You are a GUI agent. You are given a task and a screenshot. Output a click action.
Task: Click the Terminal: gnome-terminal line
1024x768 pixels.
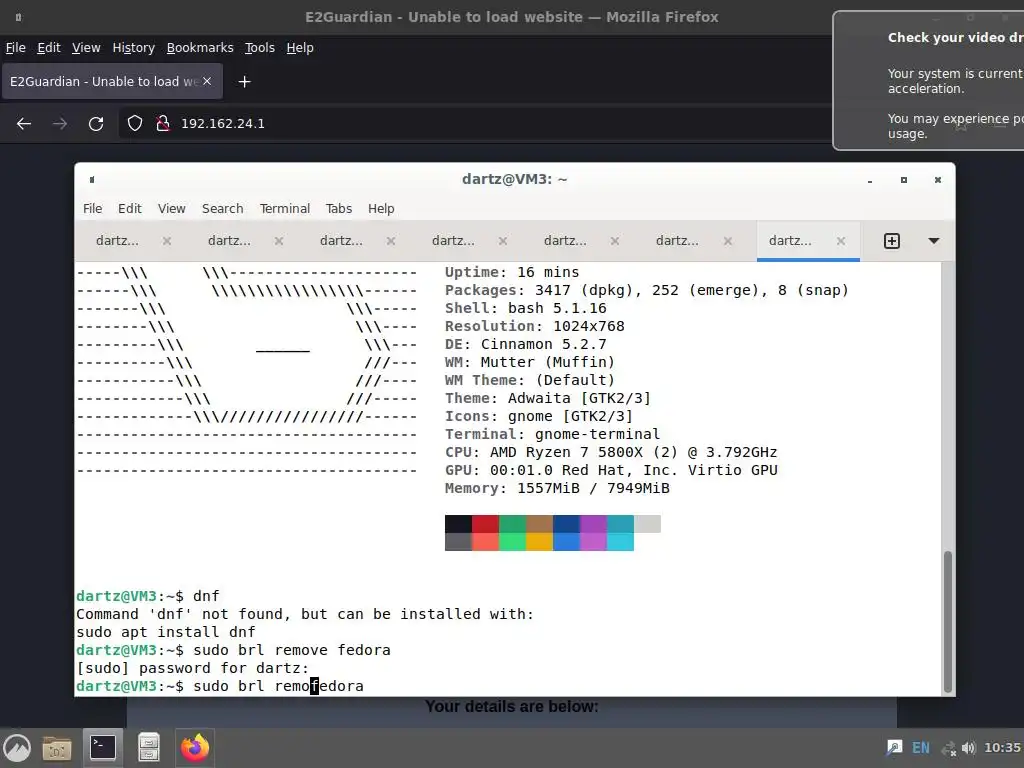point(552,434)
